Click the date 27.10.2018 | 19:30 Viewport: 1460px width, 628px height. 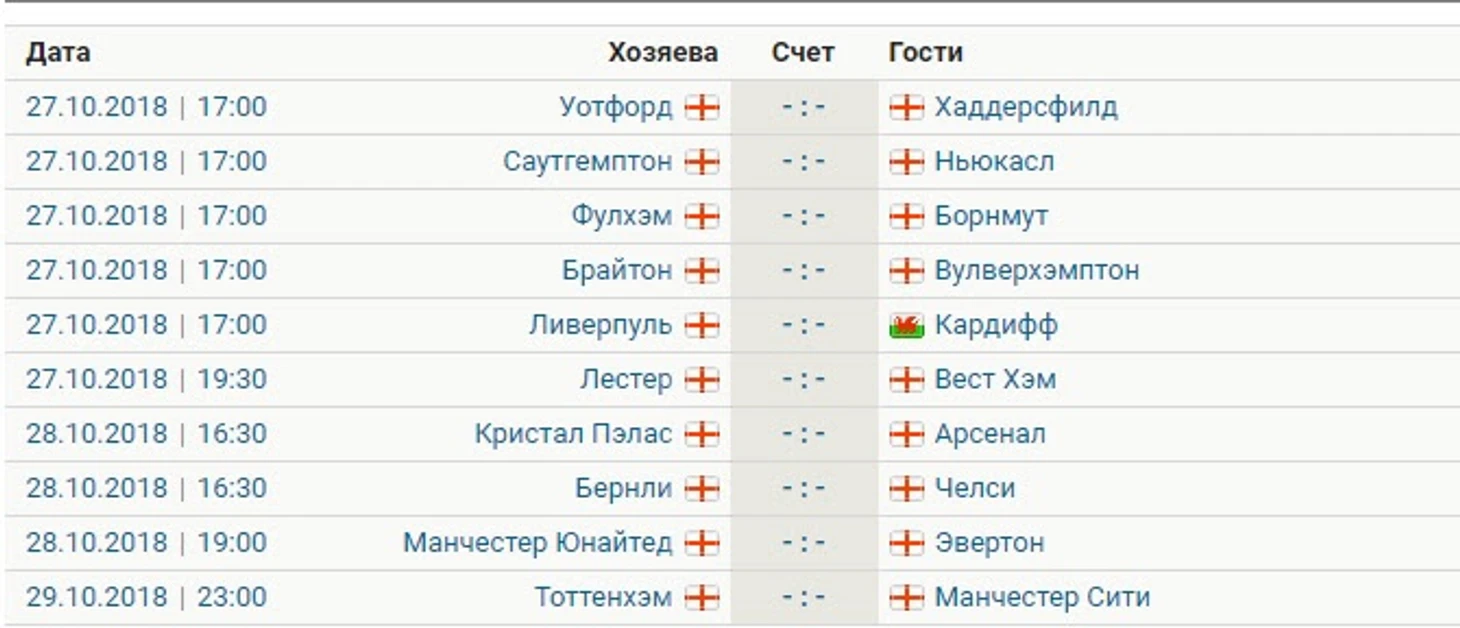tap(146, 380)
